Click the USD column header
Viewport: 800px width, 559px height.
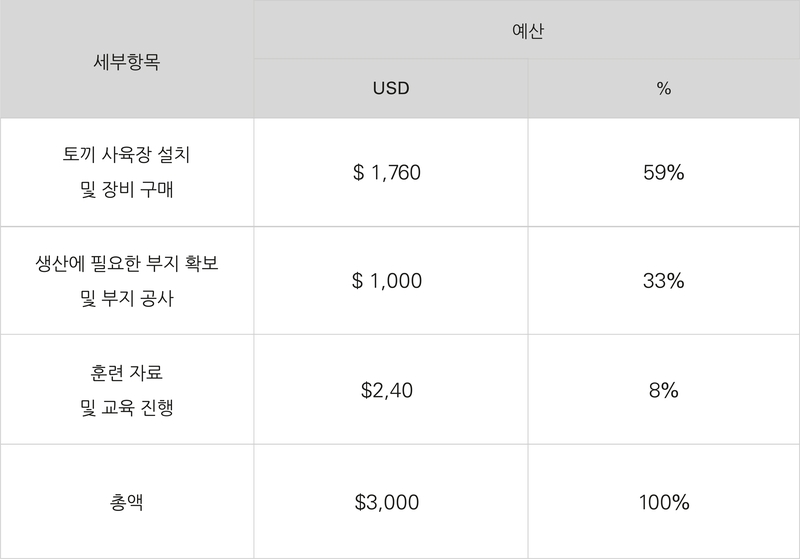pos(391,88)
